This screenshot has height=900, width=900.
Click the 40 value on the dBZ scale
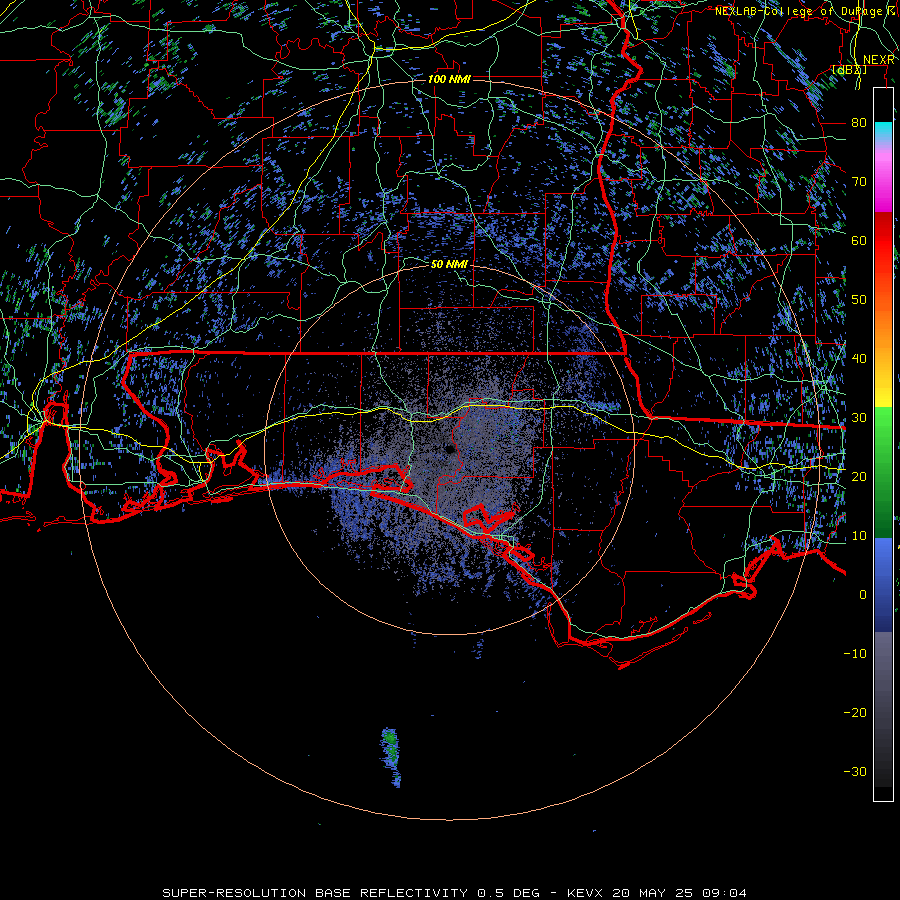pyautogui.click(x=859, y=358)
